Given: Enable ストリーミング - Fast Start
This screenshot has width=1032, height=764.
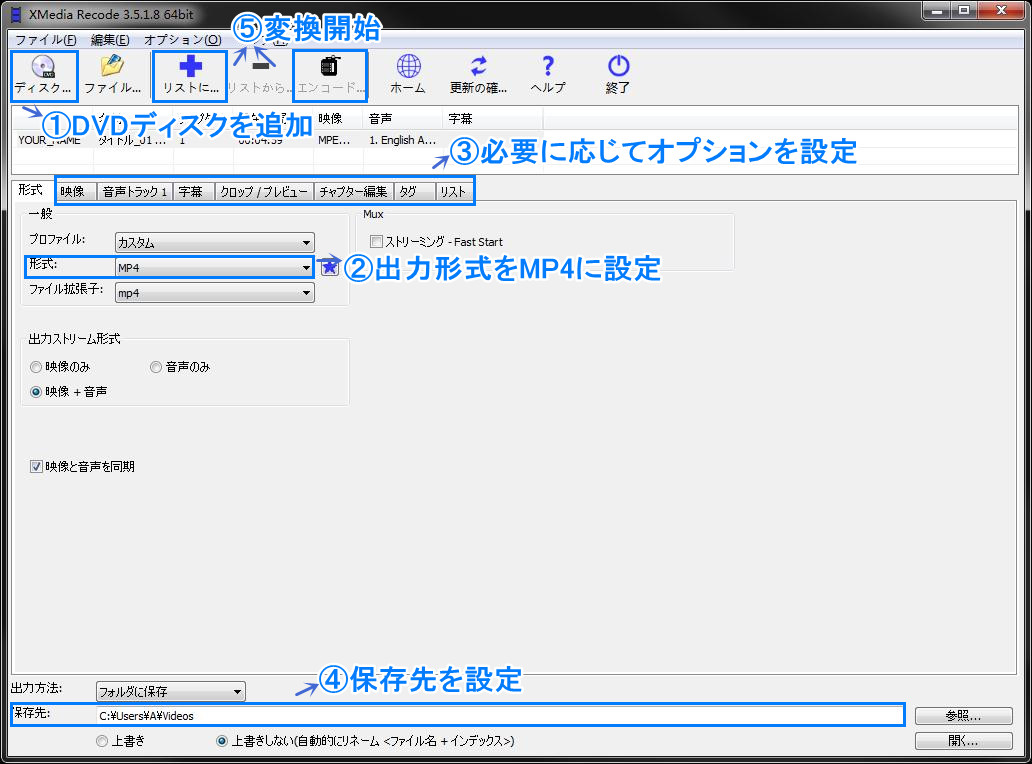Looking at the screenshot, I should (x=376, y=241).
